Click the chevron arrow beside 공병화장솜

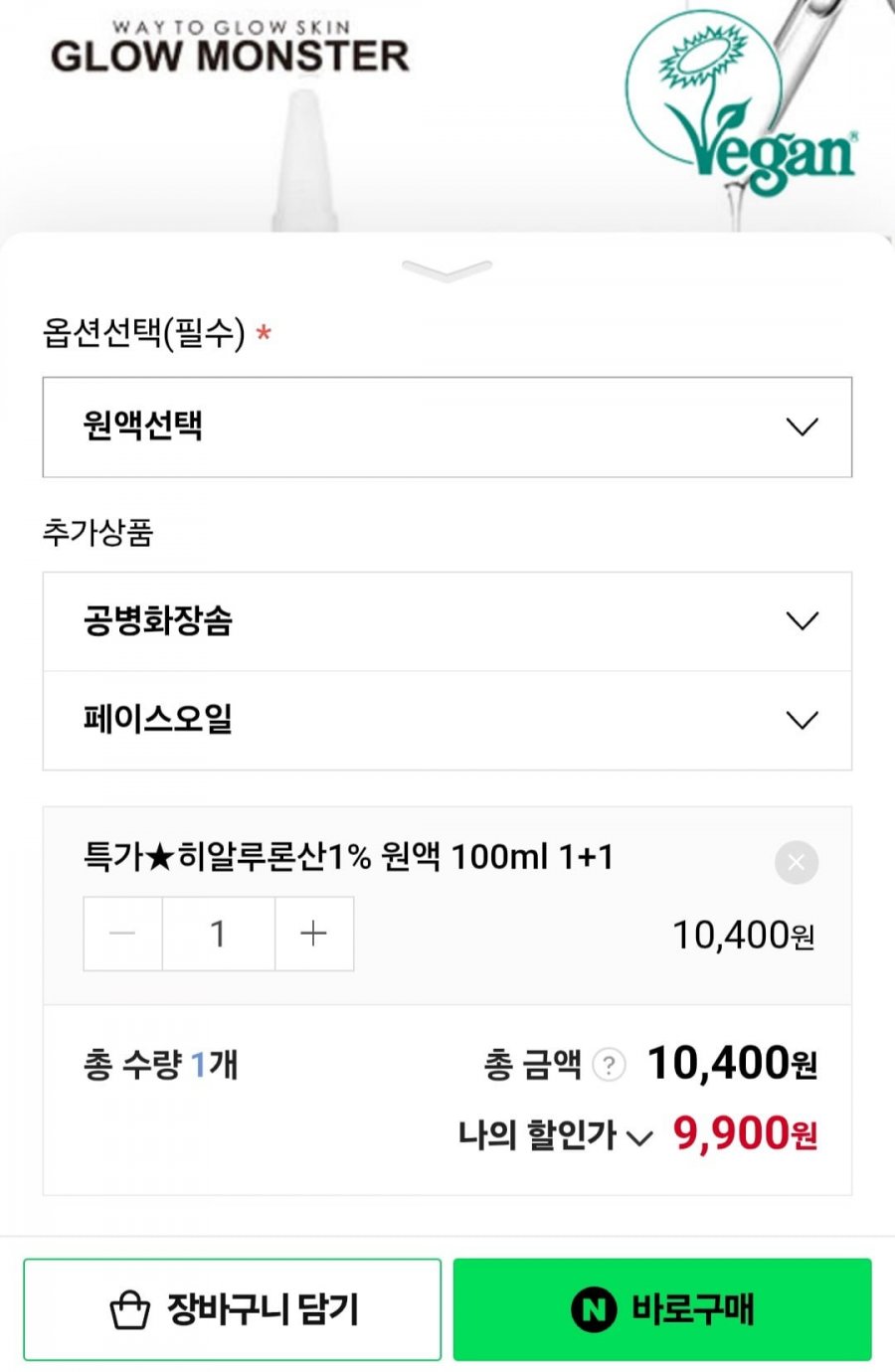coord(802,621)
